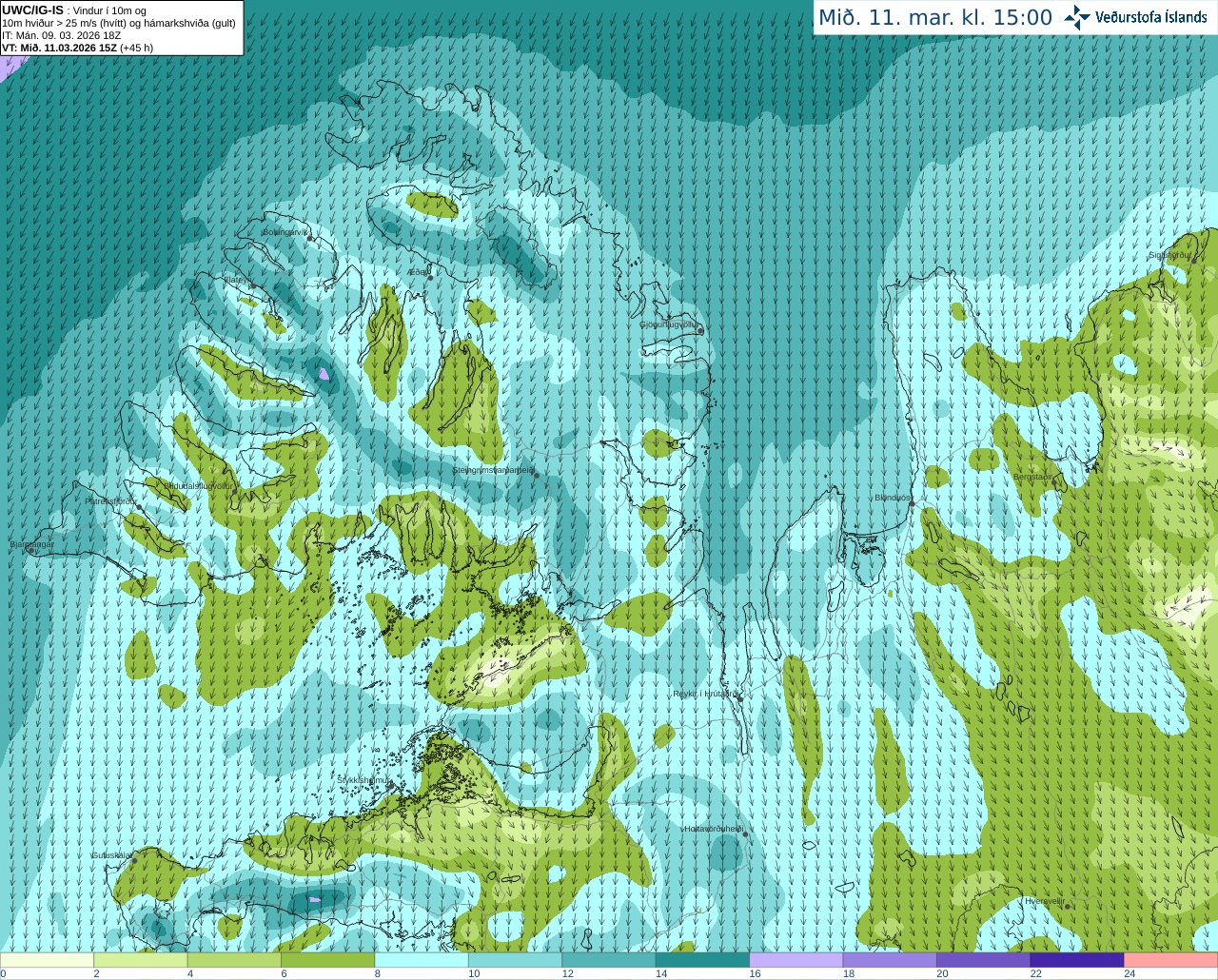Click the '10m hviður > 25 m/s' description line
Image resolution: width=1218 pixels, height=980 pixels.
coord(119,23)
